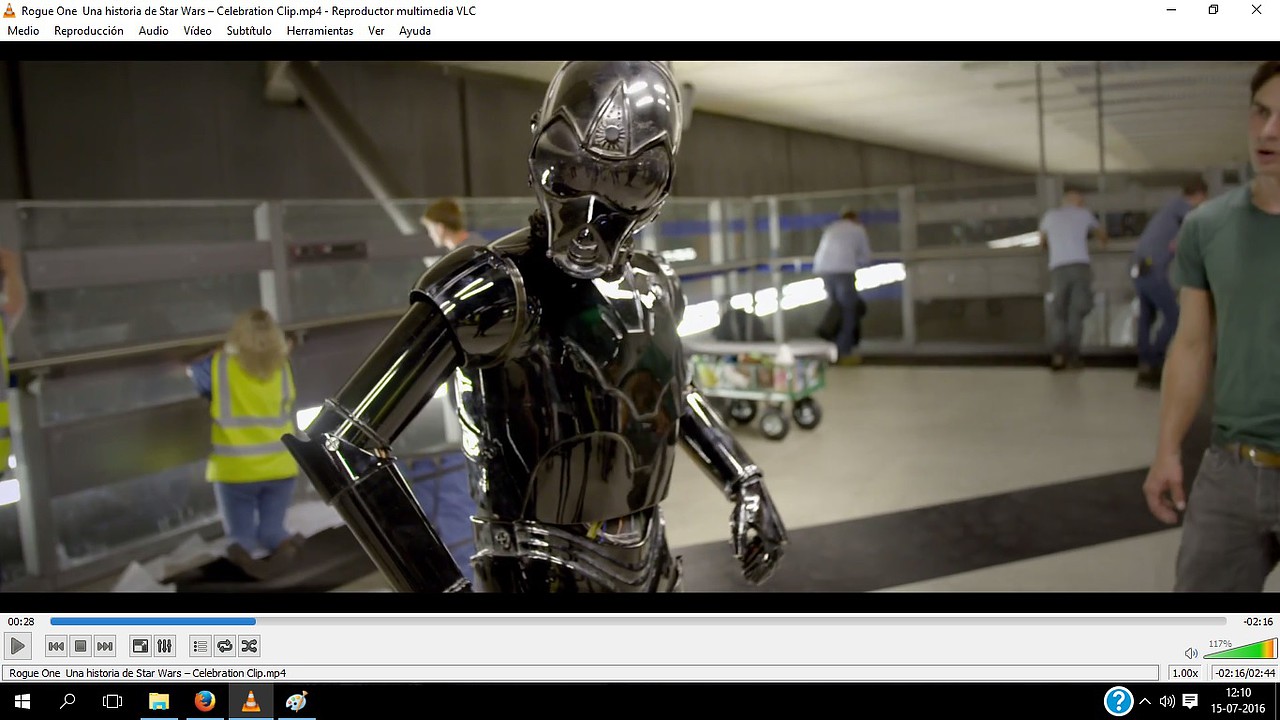Screen dimensions: 1280x720
Task: Open Firefox from the taskbar
Action: click(x=205, y=701)
